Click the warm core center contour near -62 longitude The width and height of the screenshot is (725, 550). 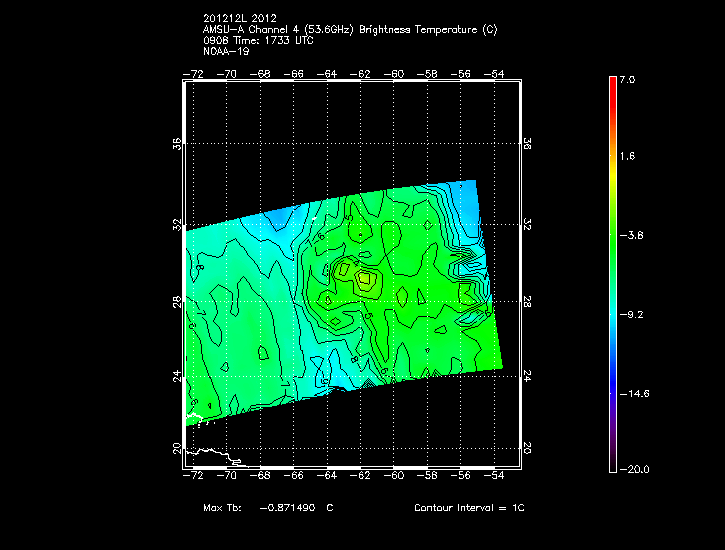(364, 279)
